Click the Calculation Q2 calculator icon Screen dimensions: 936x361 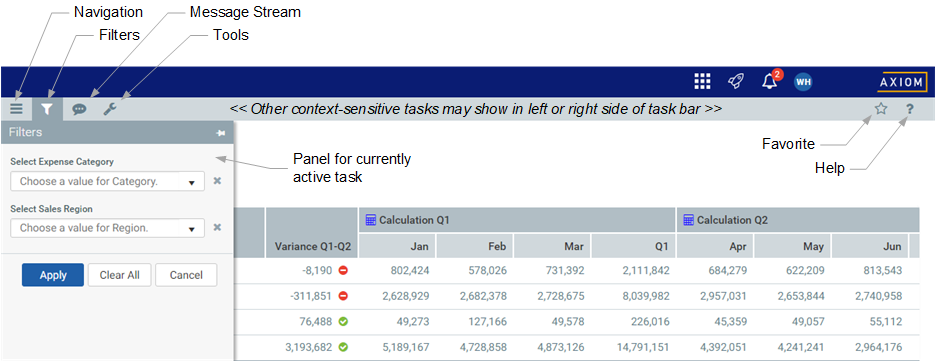(x=688, y=220)
